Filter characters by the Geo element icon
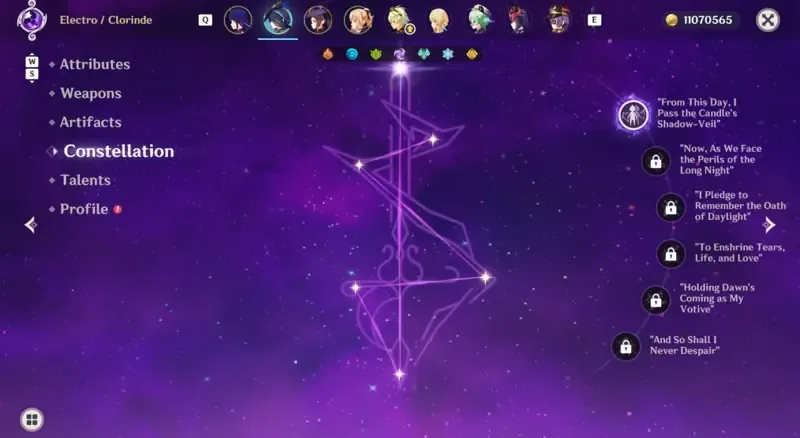This screenshot has height=438, width=800. point(472,54)
